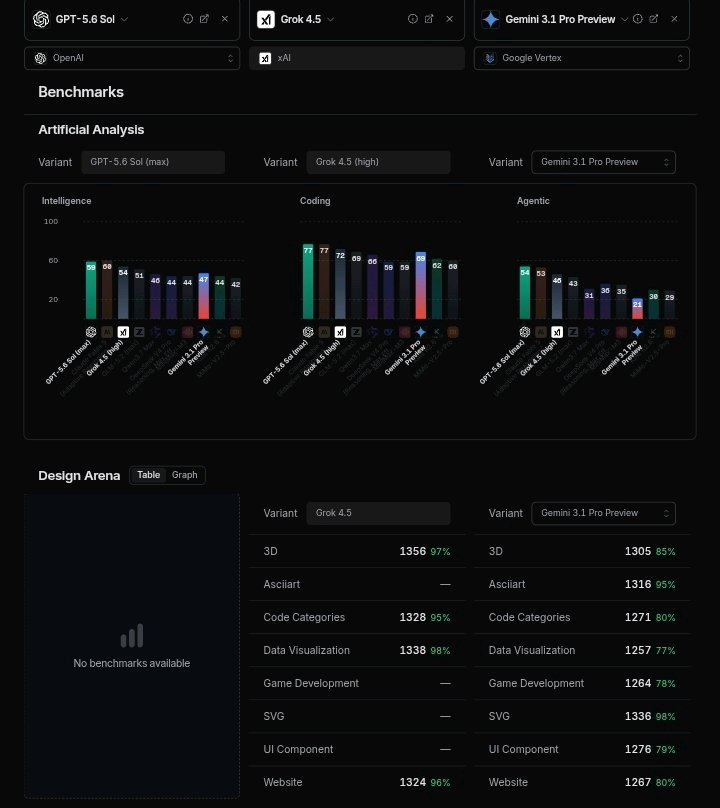Click info icon on Gemini 3.1 Pro Preview card
Viewport: 720px width, 808px height.
638,19
